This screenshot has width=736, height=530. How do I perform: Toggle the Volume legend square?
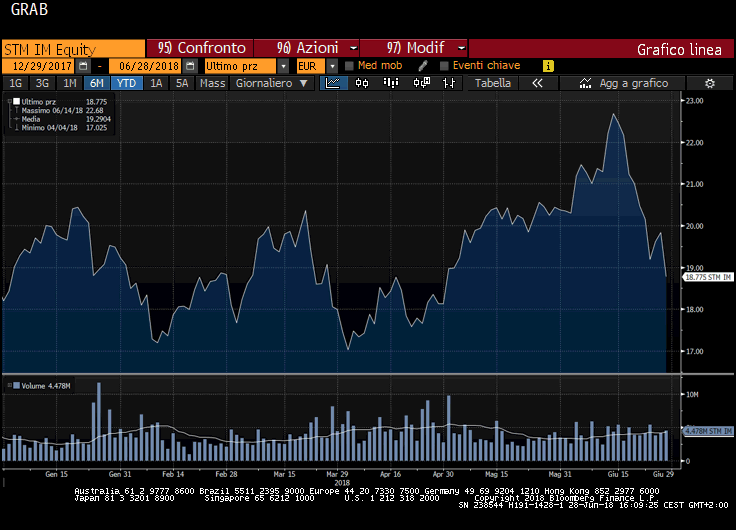[16, 385]
